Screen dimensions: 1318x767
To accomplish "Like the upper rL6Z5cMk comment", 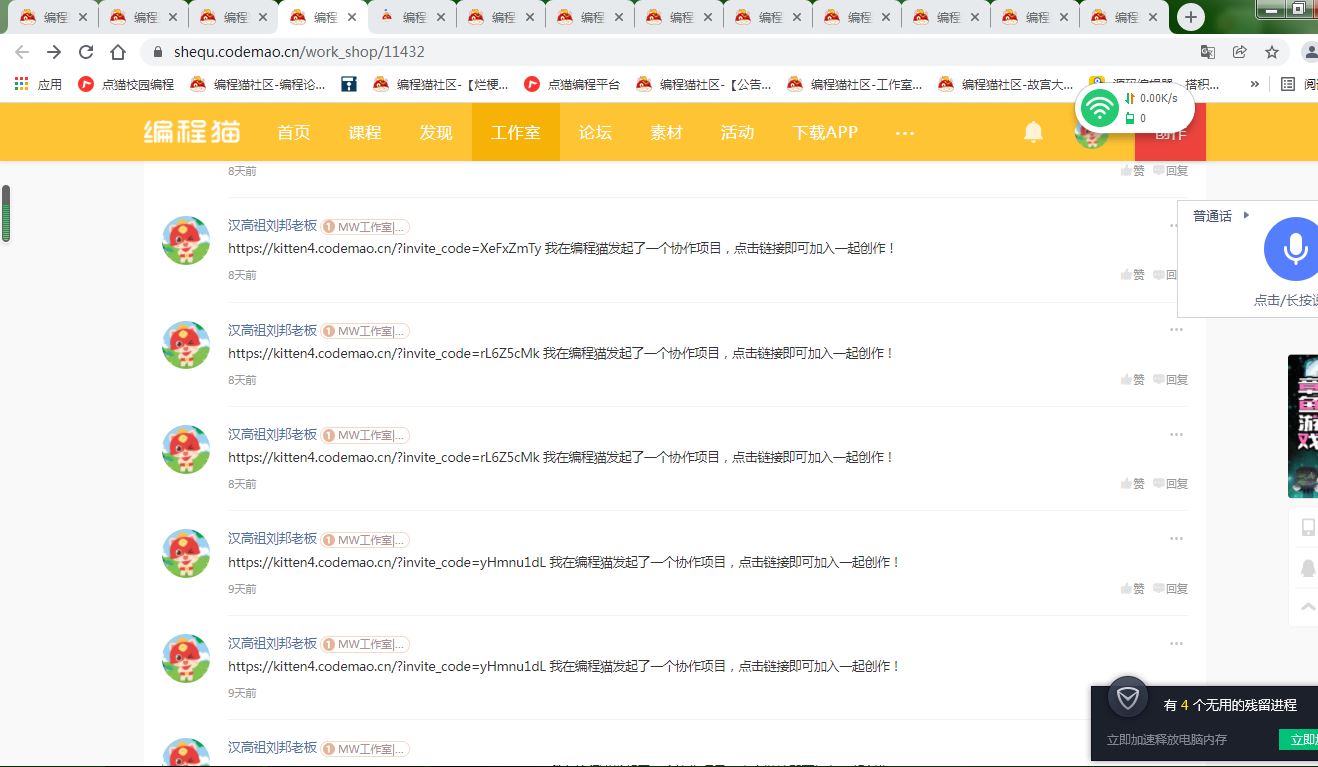I will tap(1133, 380).
